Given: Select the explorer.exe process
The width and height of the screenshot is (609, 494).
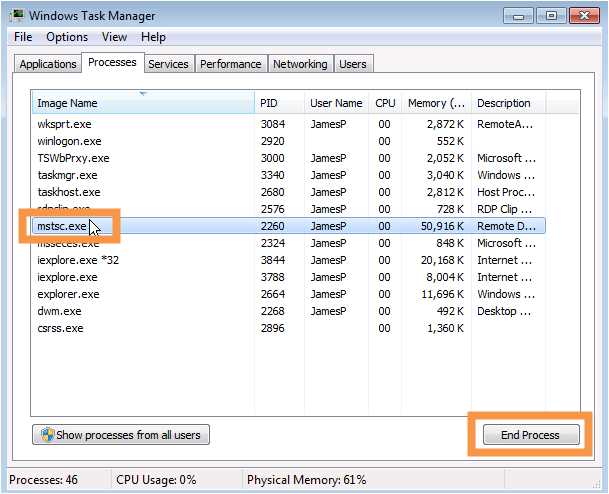Looking at the screenshot, I should [289, 294].
